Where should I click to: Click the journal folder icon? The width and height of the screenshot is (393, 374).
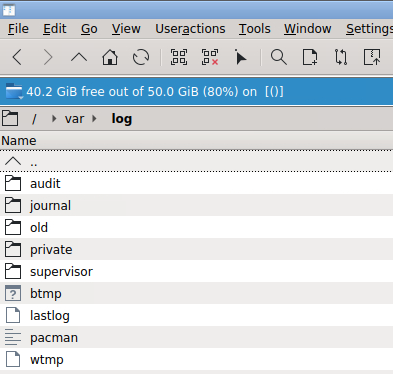[13, 205]
